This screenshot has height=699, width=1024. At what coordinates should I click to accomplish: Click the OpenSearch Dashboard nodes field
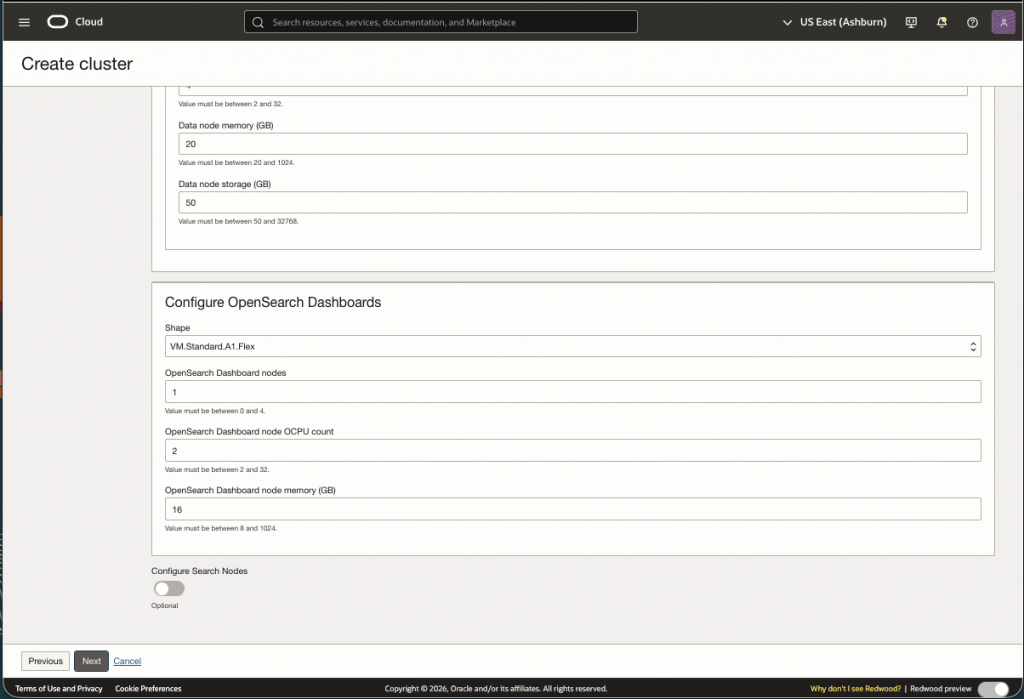(573, 392)
